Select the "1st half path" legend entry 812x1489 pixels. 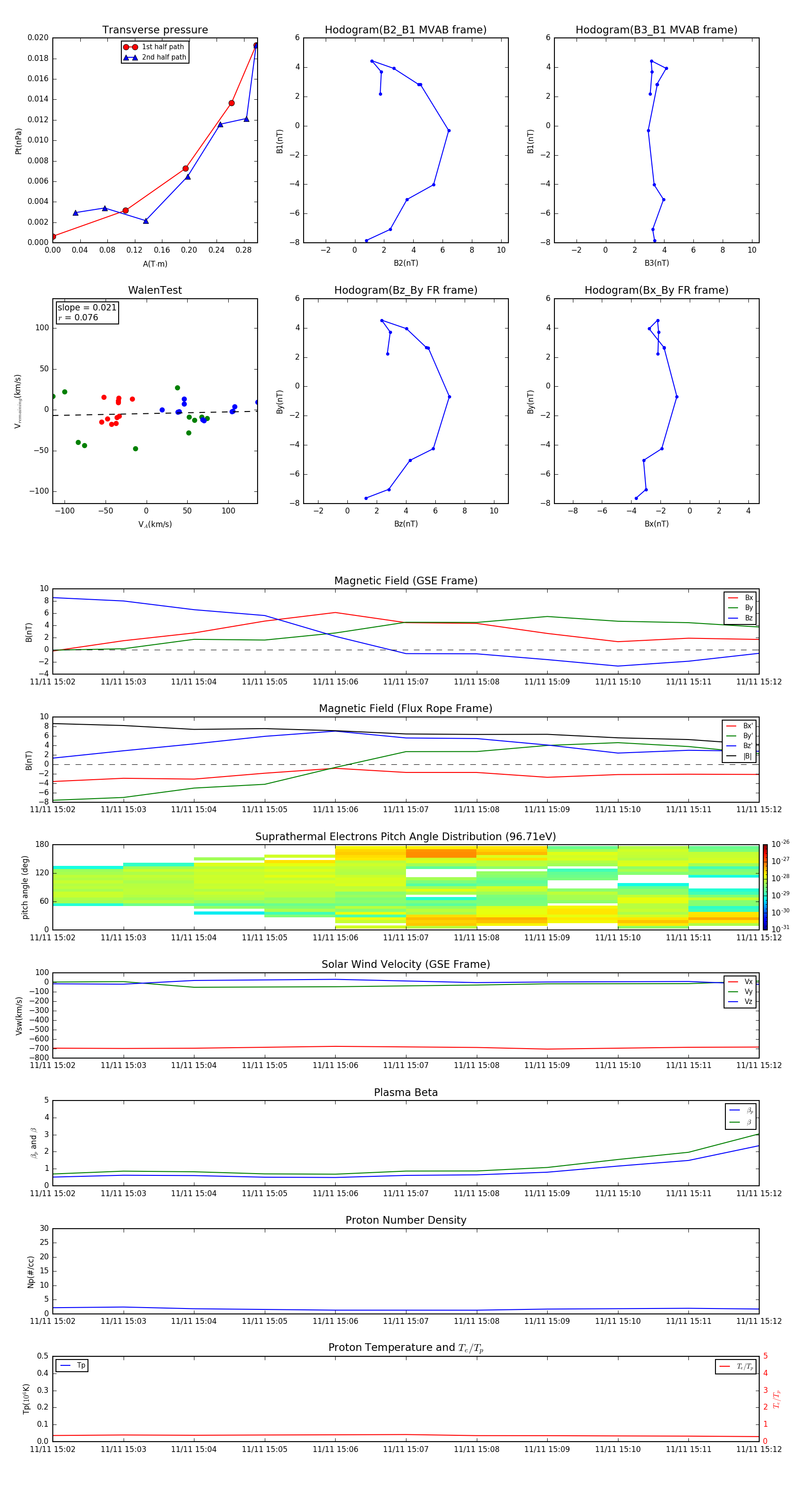pos(154,47)
